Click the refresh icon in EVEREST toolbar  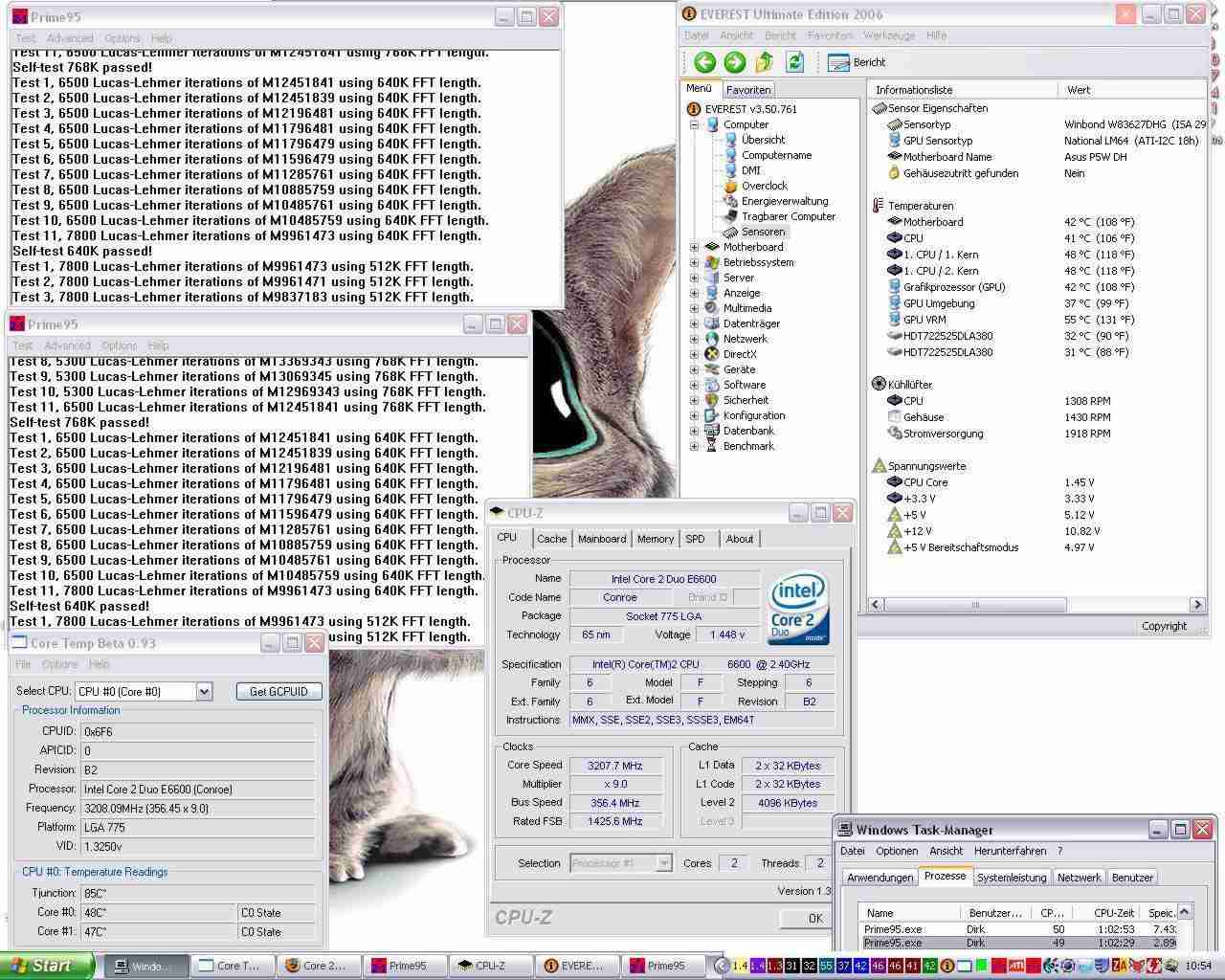[794, 62]
